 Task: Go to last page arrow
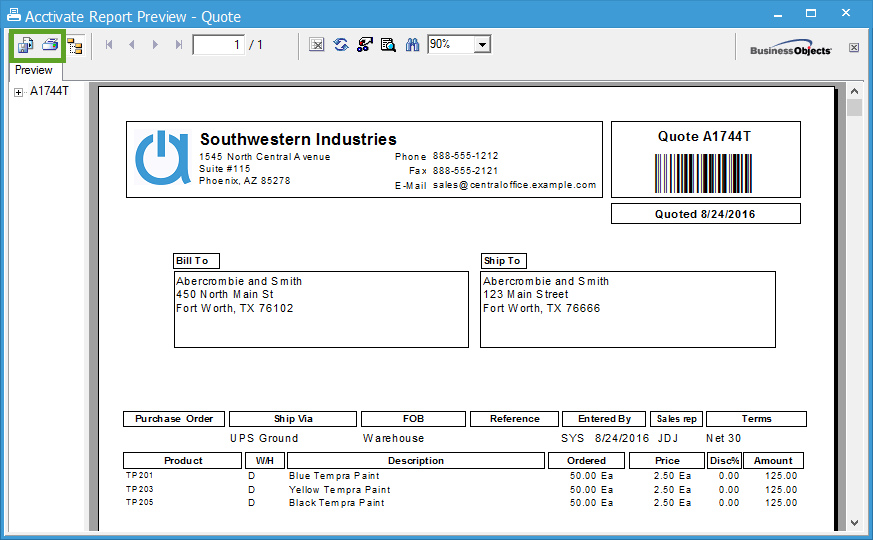(x=178, y=45)
